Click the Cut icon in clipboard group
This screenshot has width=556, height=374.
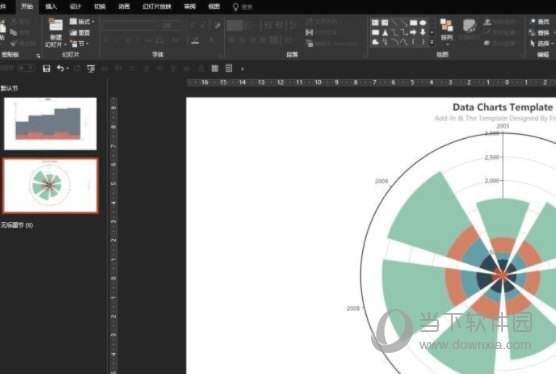14,22
